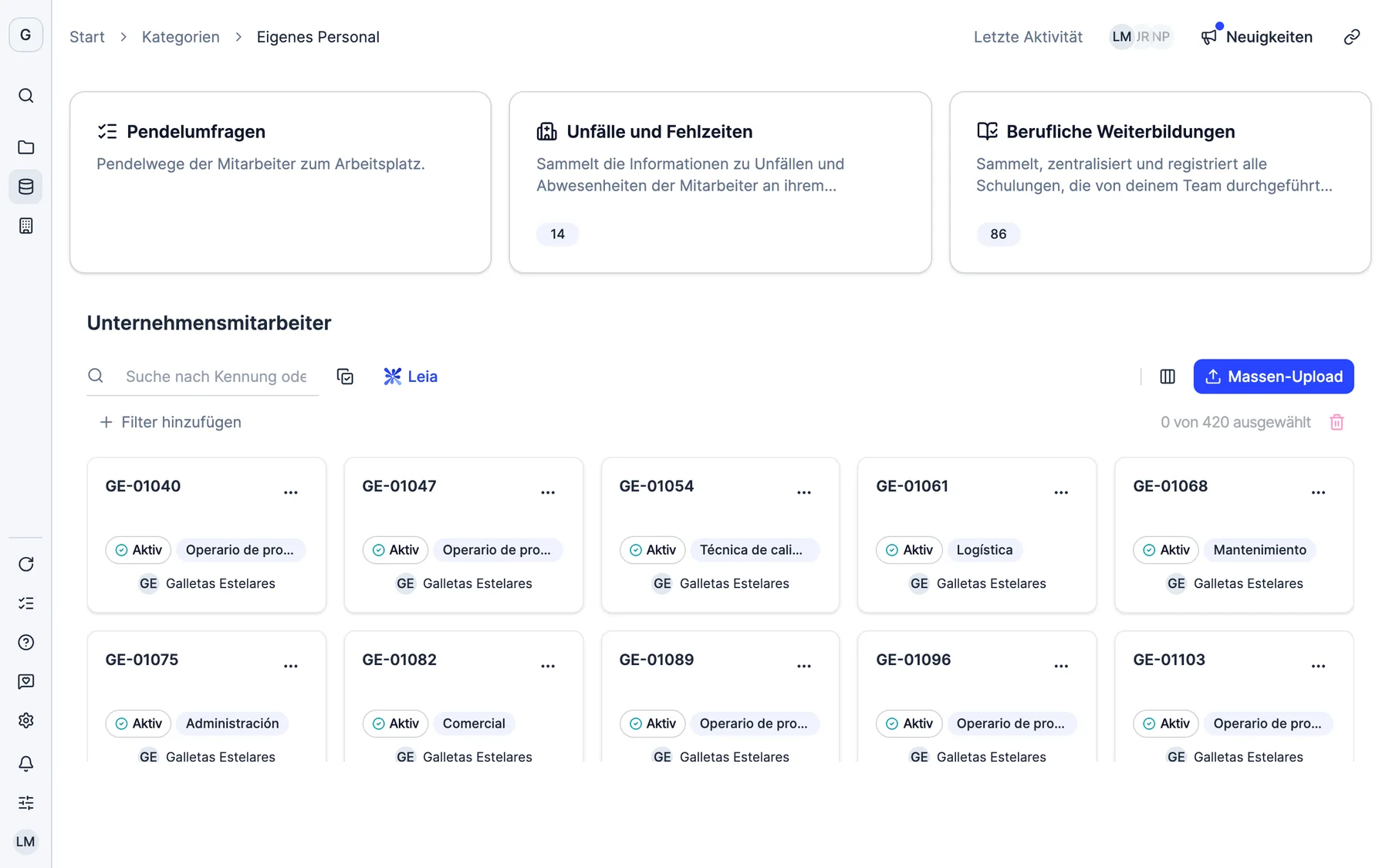
Task: Open the options menu for GE-01047
Action: click(x=547, y=491)
